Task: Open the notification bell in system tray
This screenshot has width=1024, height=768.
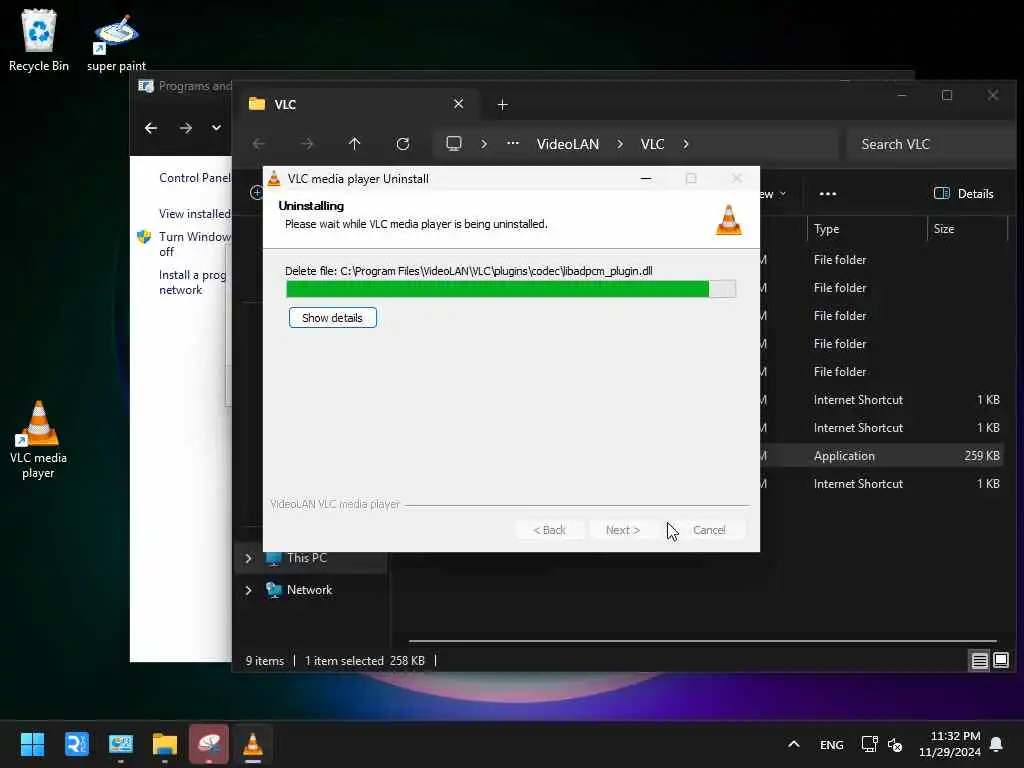Action: click(x=997, y=744)
